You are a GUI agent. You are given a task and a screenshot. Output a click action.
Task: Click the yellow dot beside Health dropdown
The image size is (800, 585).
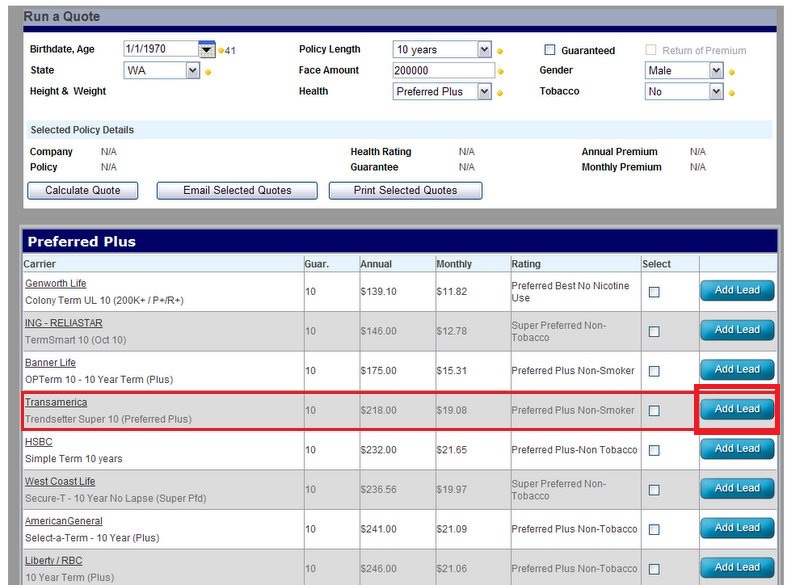[x=500, y=93]
